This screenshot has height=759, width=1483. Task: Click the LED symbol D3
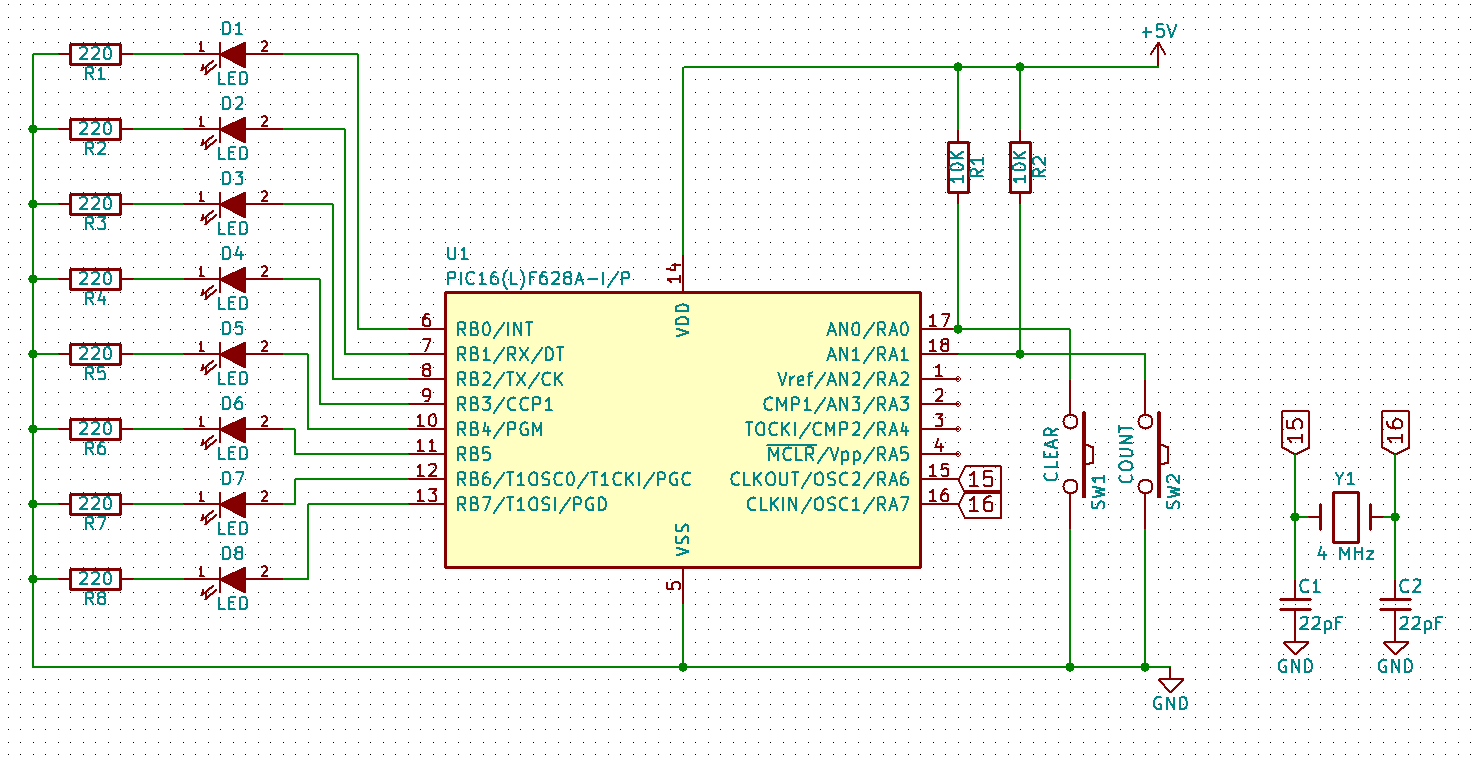click(232, 204)
